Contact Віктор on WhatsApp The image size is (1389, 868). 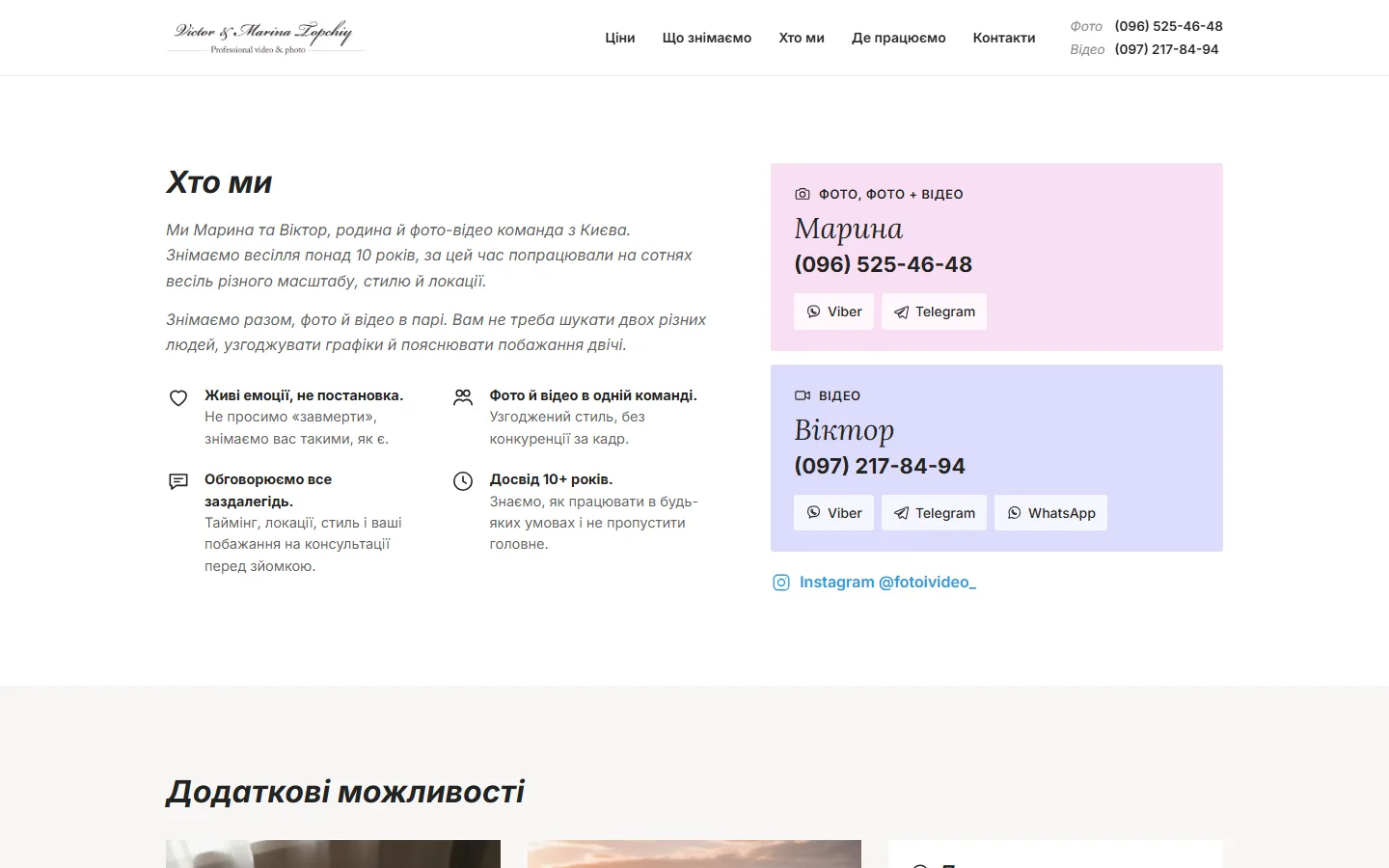pos(1050,513)
